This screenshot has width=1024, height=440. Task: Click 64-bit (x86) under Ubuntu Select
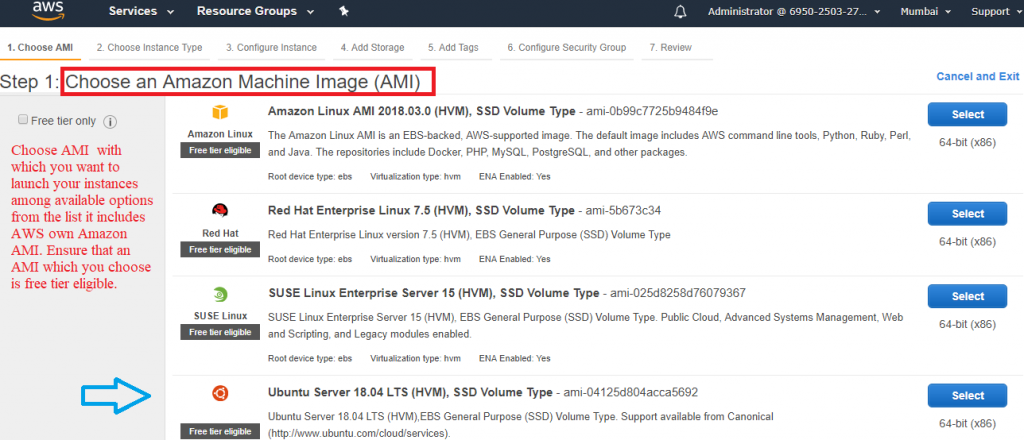(x=967, y=423)
